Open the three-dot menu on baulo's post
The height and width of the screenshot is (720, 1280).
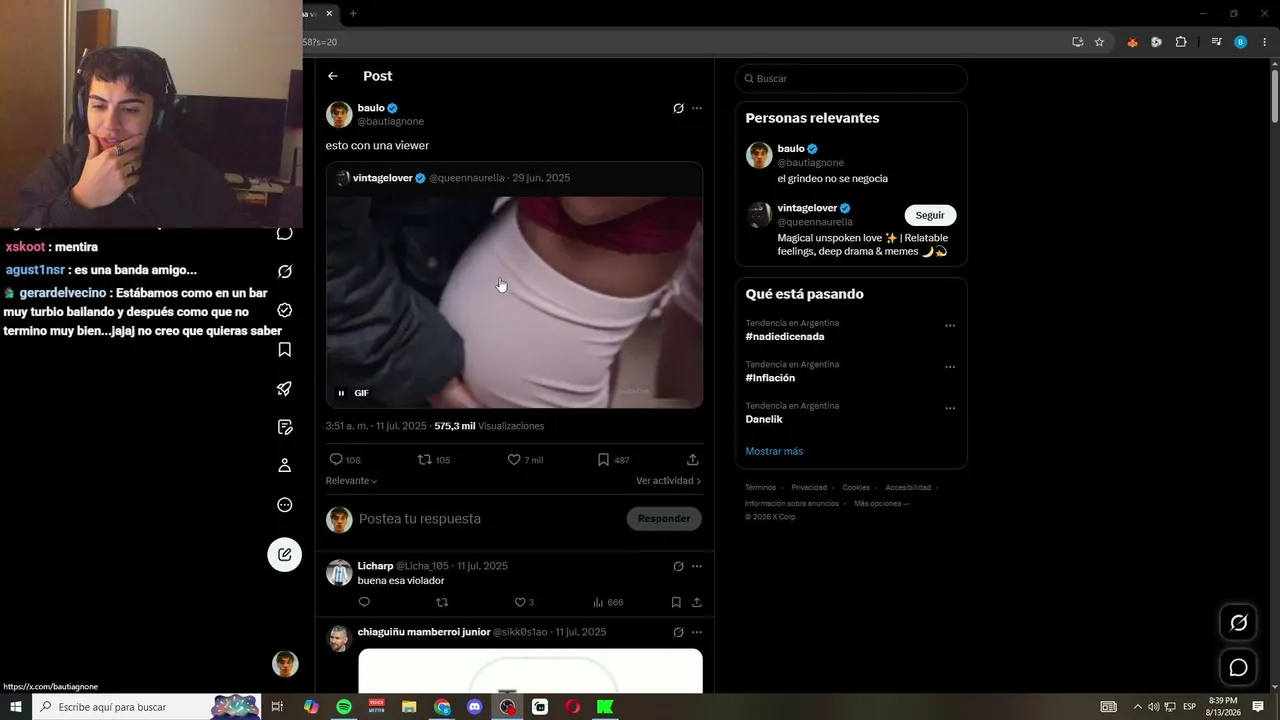[x=697, y=108]
